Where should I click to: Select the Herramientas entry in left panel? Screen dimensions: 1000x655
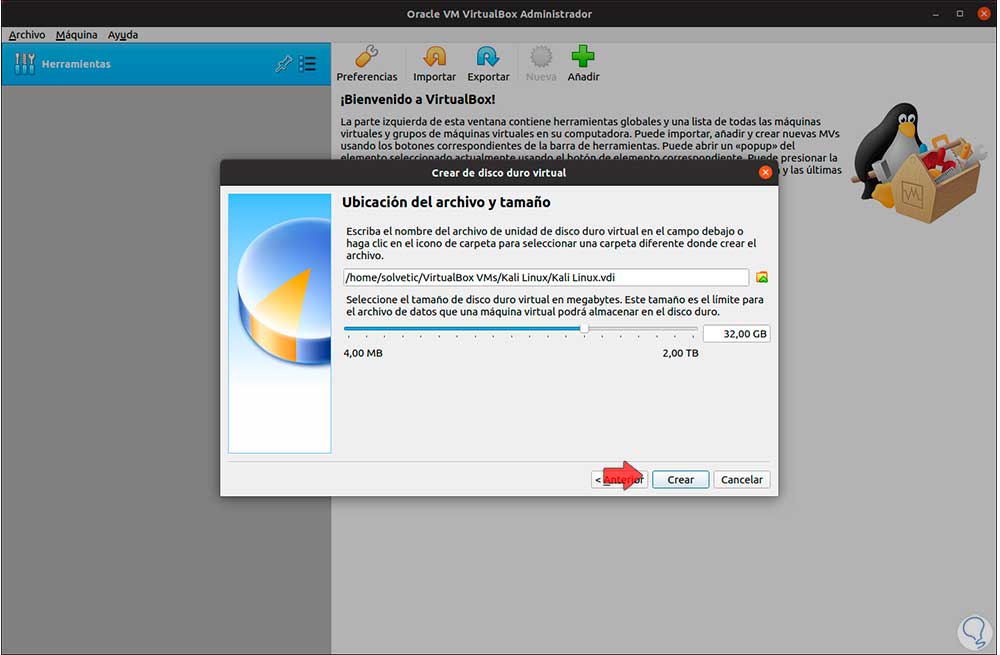(x=166, y=64)
